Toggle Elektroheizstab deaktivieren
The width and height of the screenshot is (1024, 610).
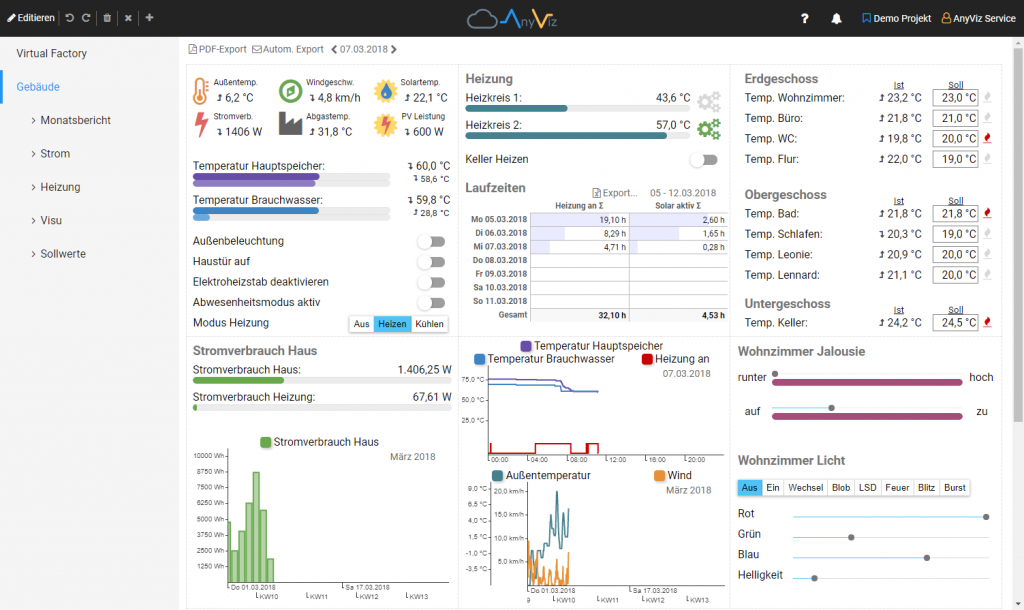[431, 281]
